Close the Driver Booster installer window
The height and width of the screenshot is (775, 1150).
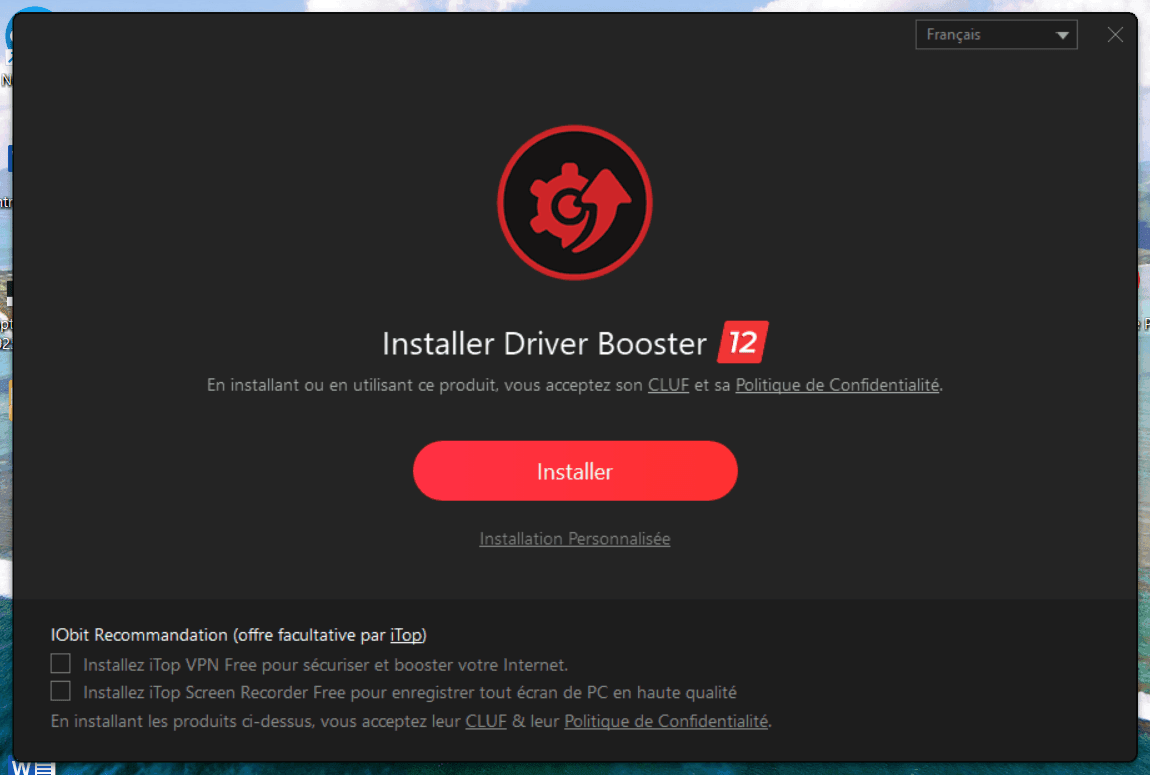pos(1115,34)
